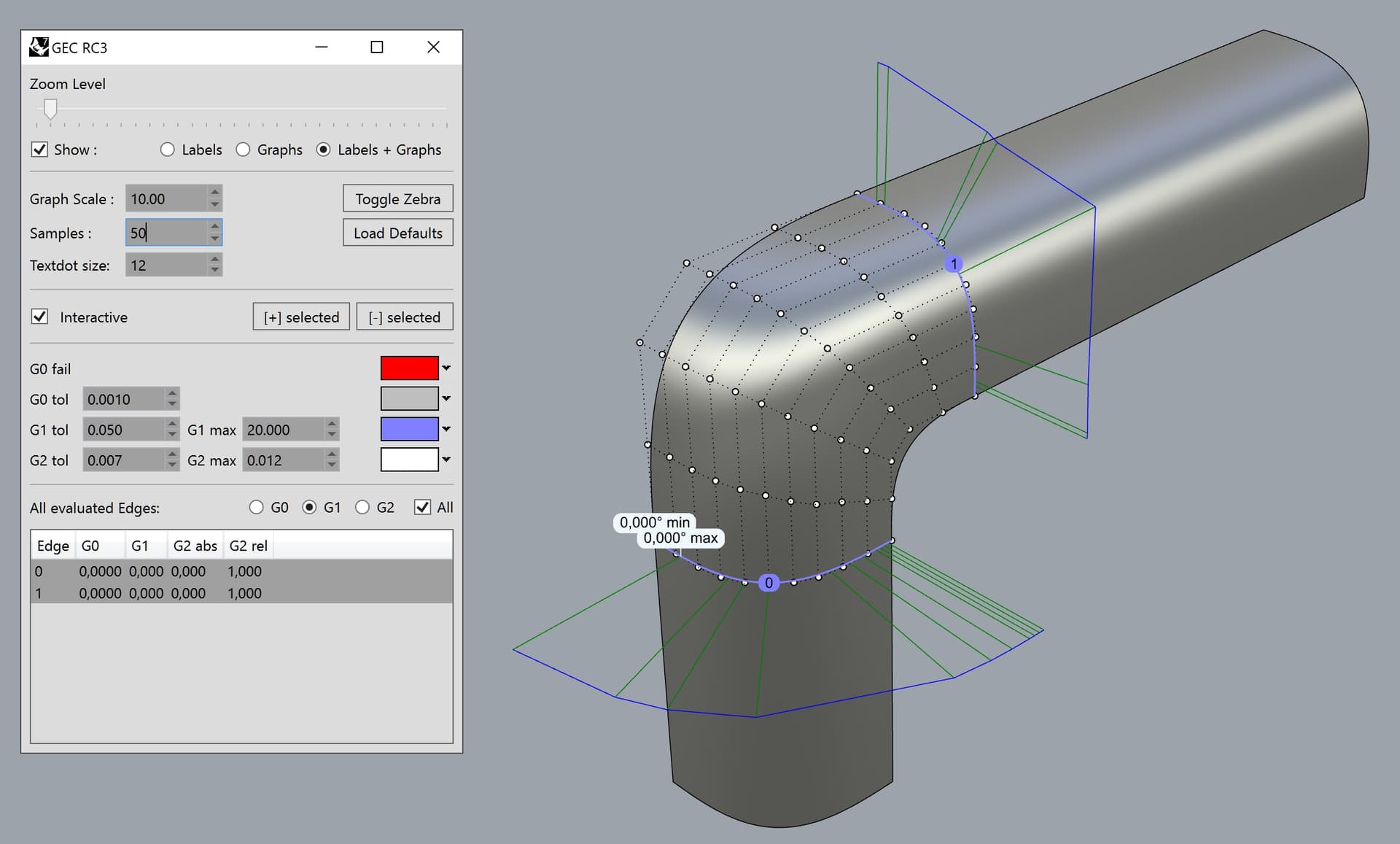The height and width of the screenshot is (844, 1400).
Task: Increase G1 tol with up arrow
Action: [x=172, y=424]
